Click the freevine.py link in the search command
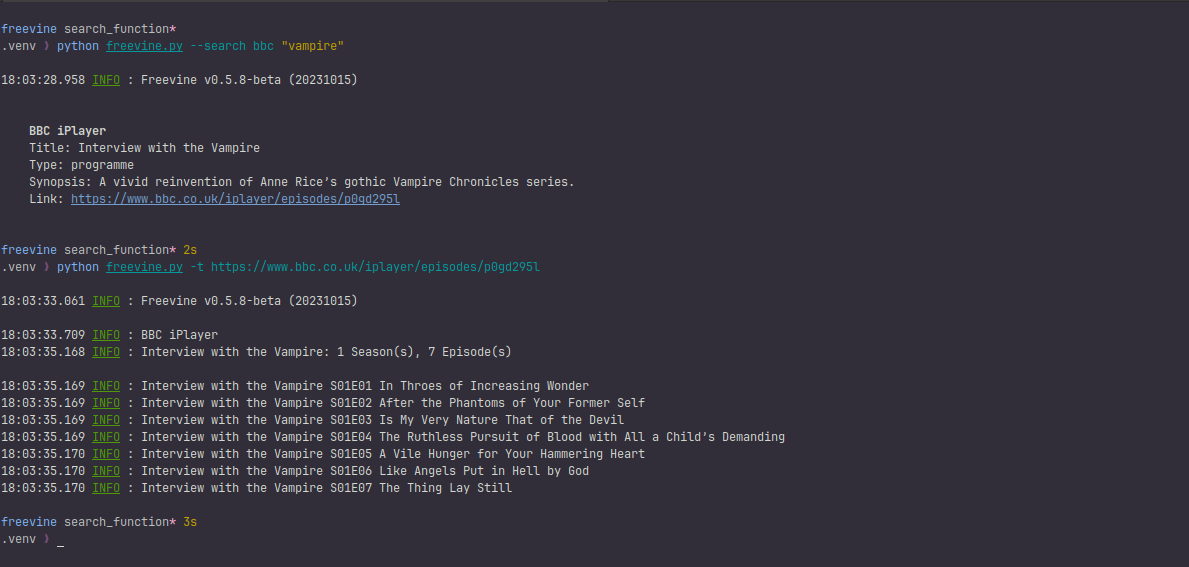Image resolution: width=1189 pixels, height=567 pixels. coord(144,46)
